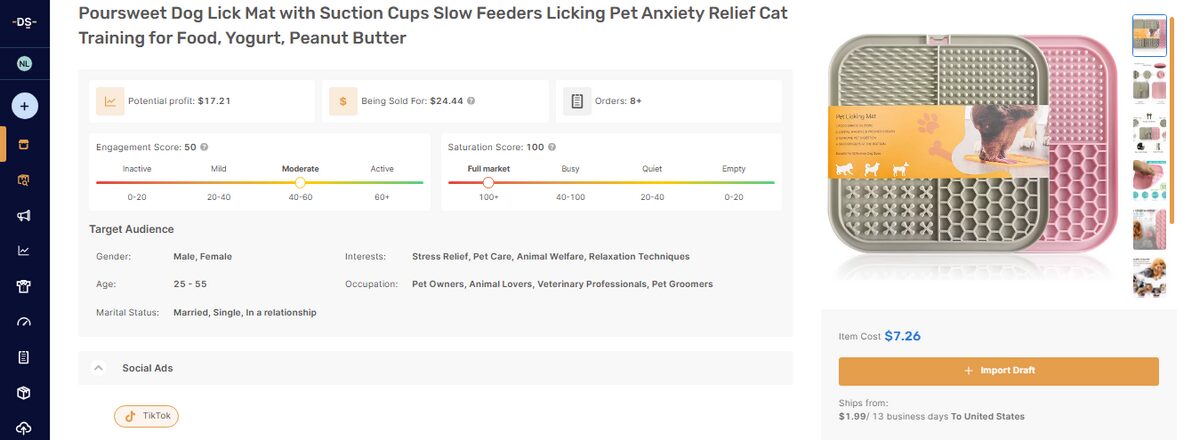Click the t-shirt icon in sidebar

point(24,287)
